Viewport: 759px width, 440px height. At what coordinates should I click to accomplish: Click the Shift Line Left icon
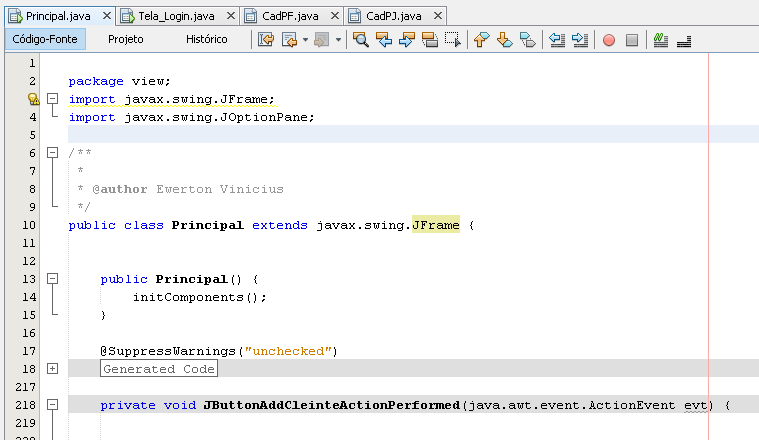(557, 39)
